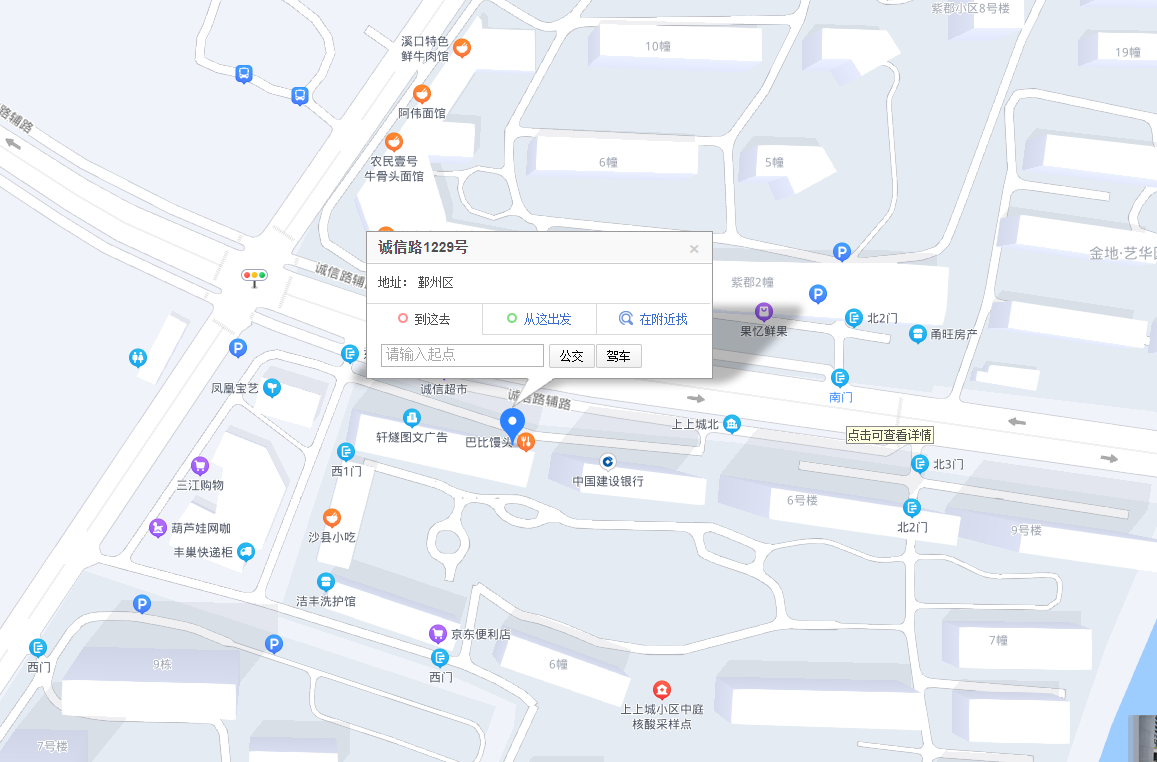Click the 京东便利店 store icon
This screenshot has height=762, width=1157.
coord(437,634)
